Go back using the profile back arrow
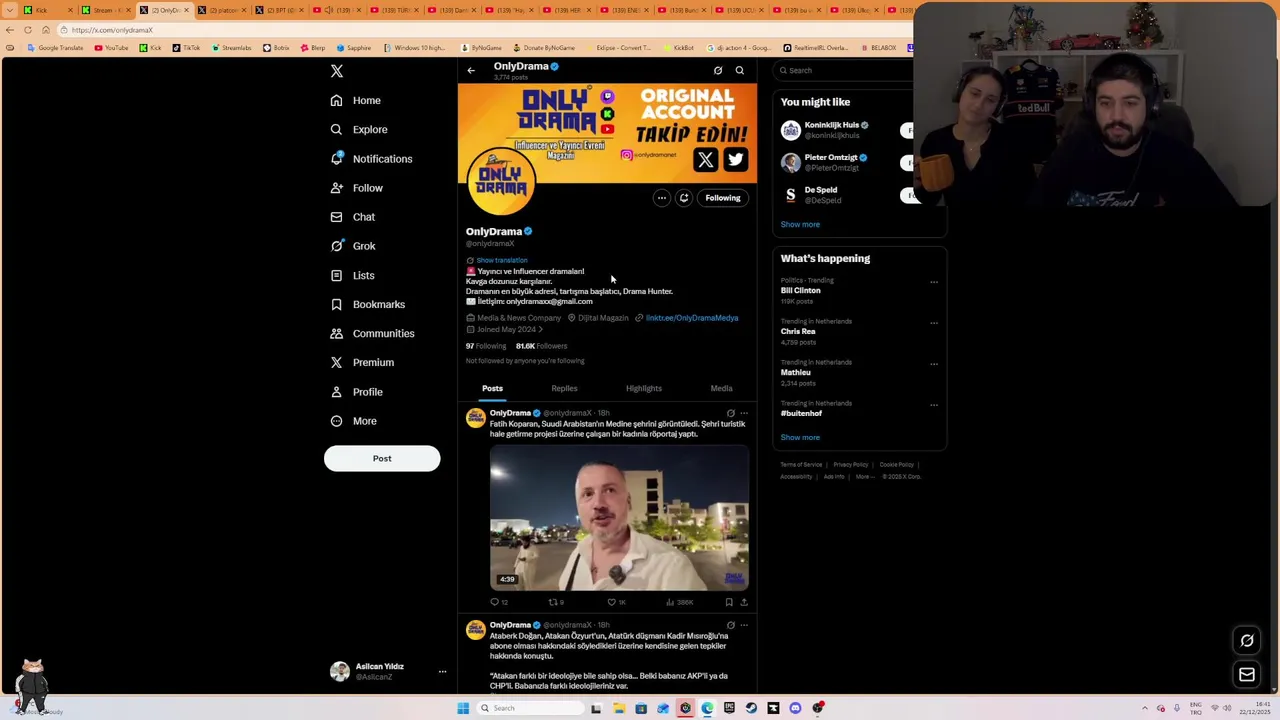 tap(471, 70)
